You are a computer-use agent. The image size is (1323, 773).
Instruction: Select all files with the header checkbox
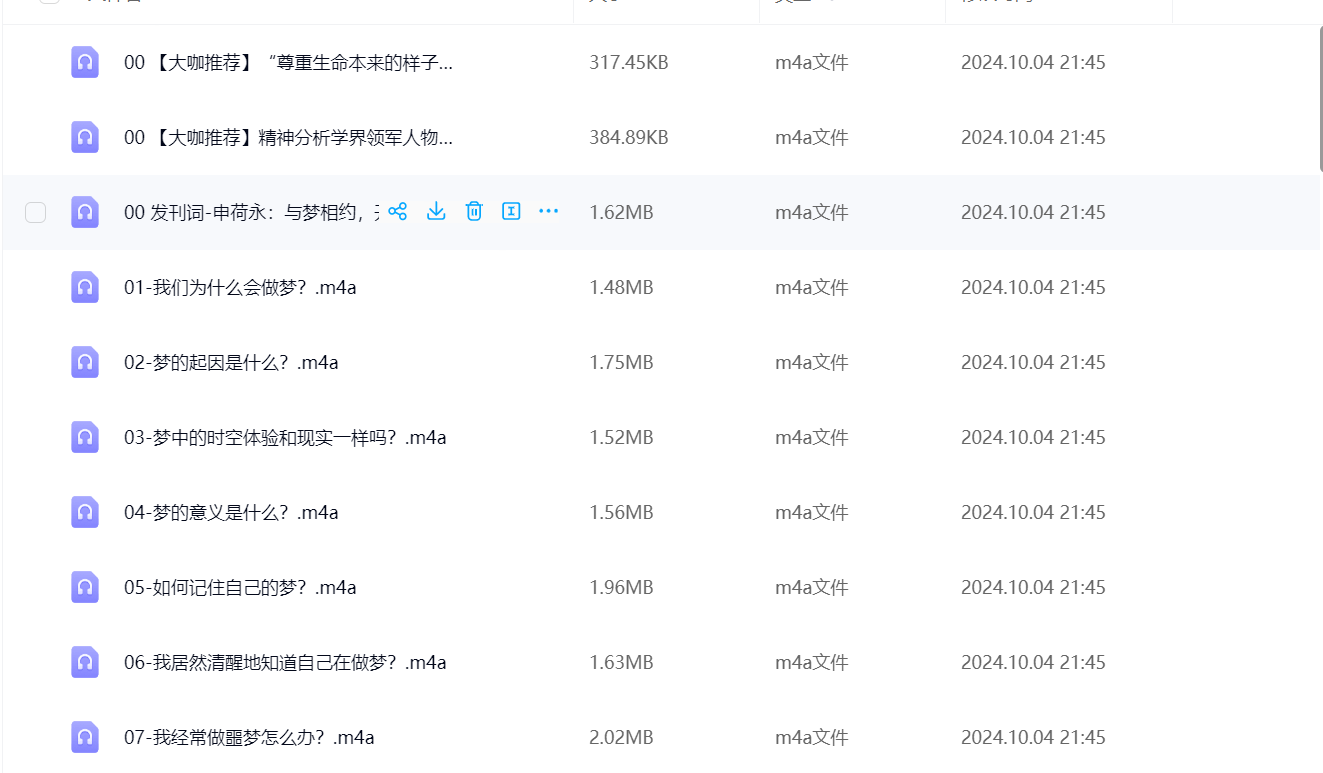point(47,3)
